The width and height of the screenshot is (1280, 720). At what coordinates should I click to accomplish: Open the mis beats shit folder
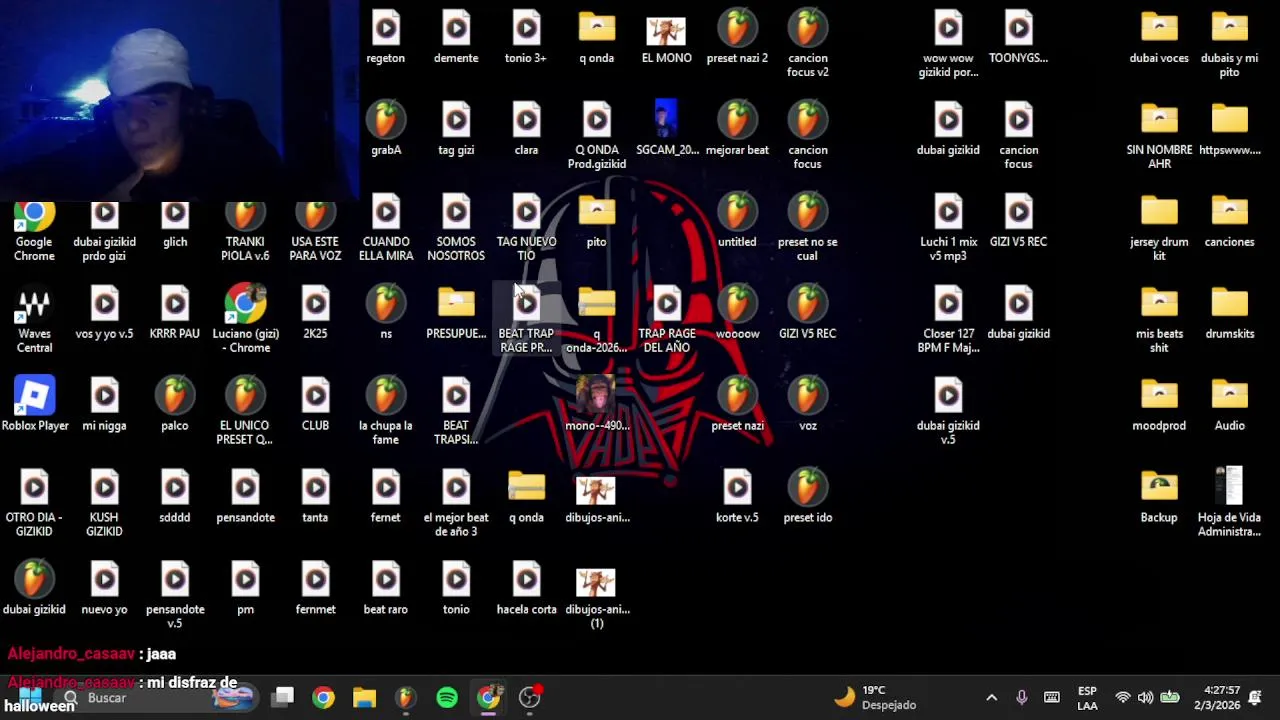pos(1159,320)
